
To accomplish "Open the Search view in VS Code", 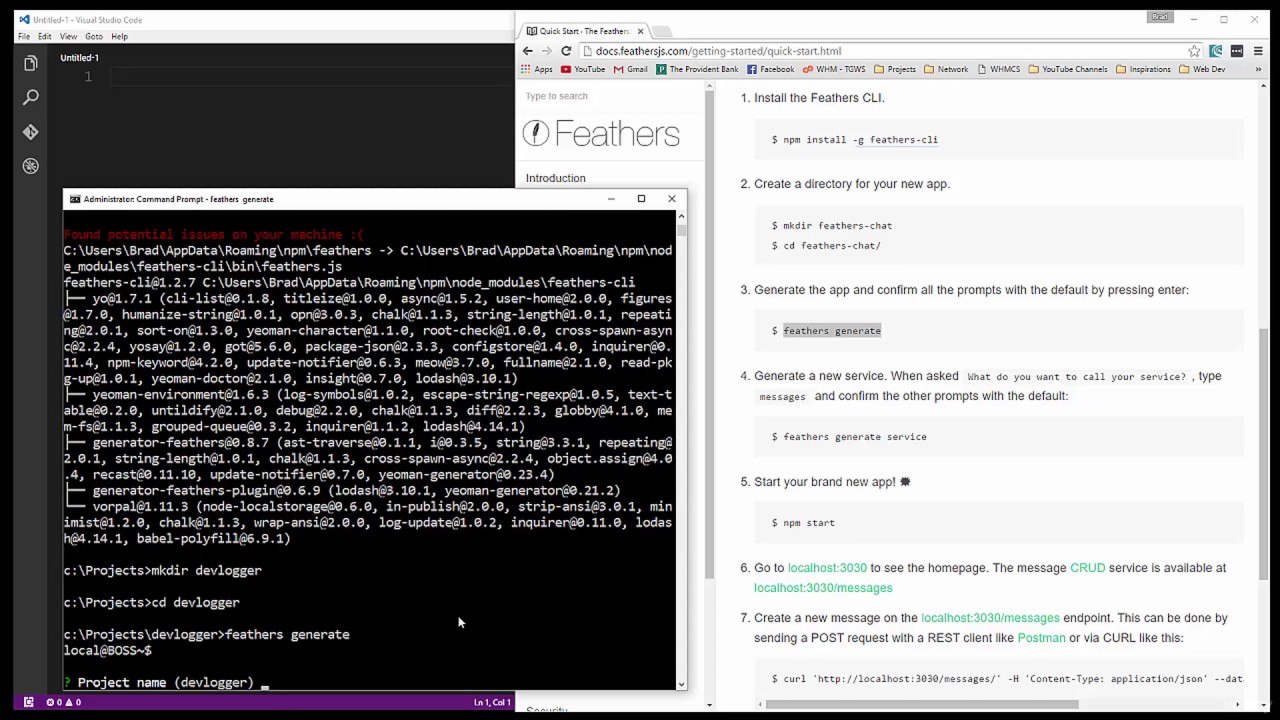I will (x=30, y=97).
